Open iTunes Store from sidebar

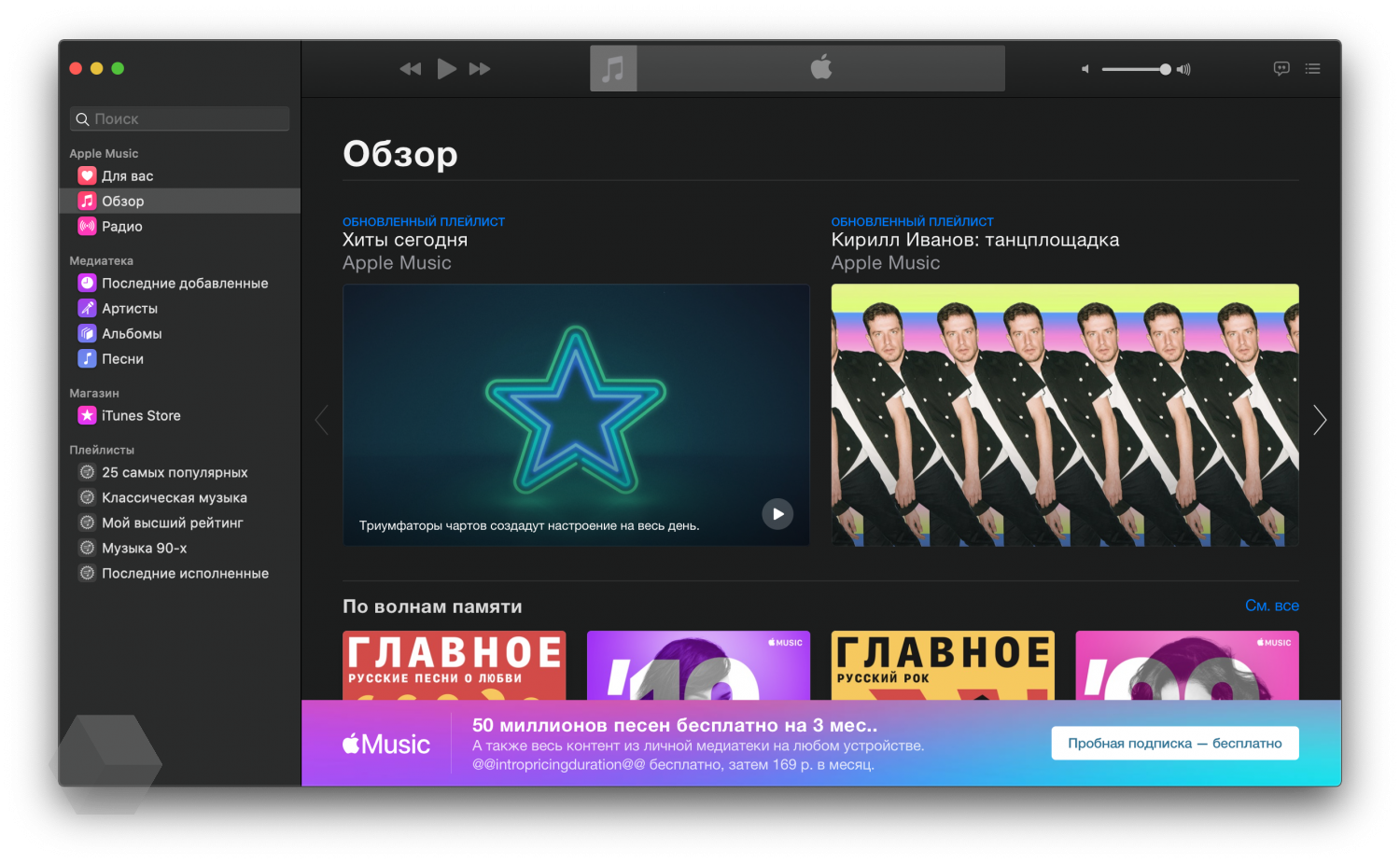click(179, 415)
